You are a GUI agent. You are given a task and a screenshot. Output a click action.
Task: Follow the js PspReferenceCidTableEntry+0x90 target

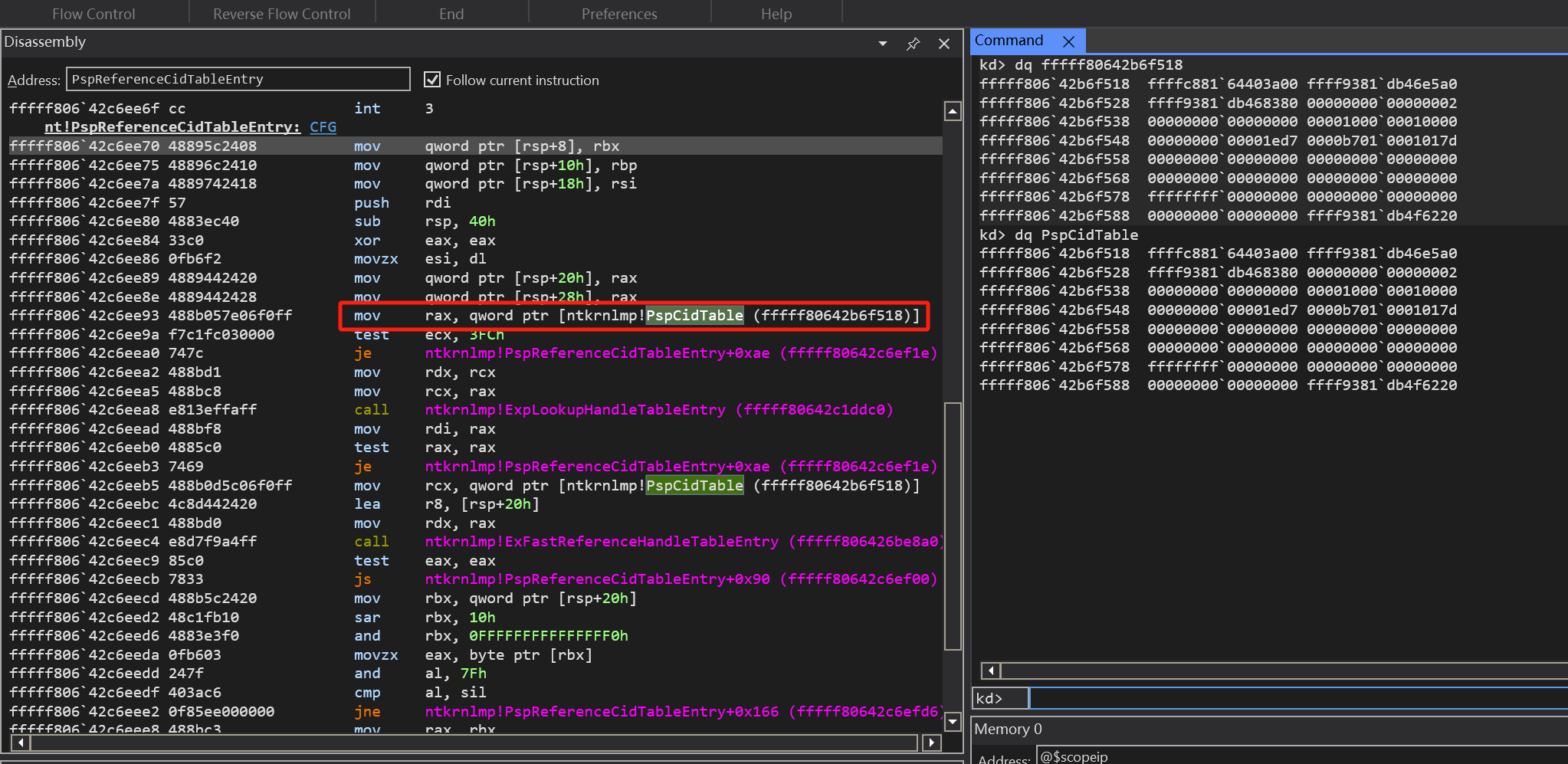click(x=681, y=579)
